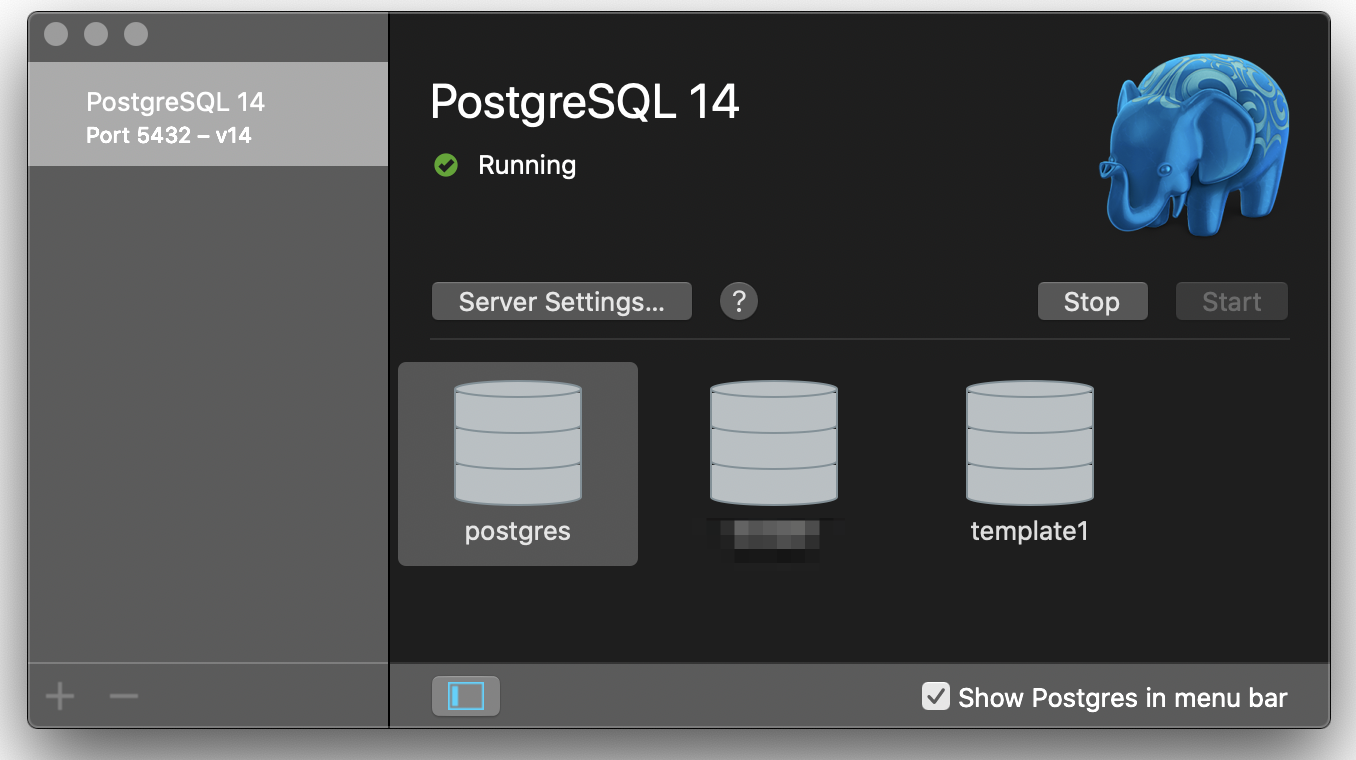Click the postgres database label
This screenshot has height=760, width=1356.
click(x=518, y=532)
